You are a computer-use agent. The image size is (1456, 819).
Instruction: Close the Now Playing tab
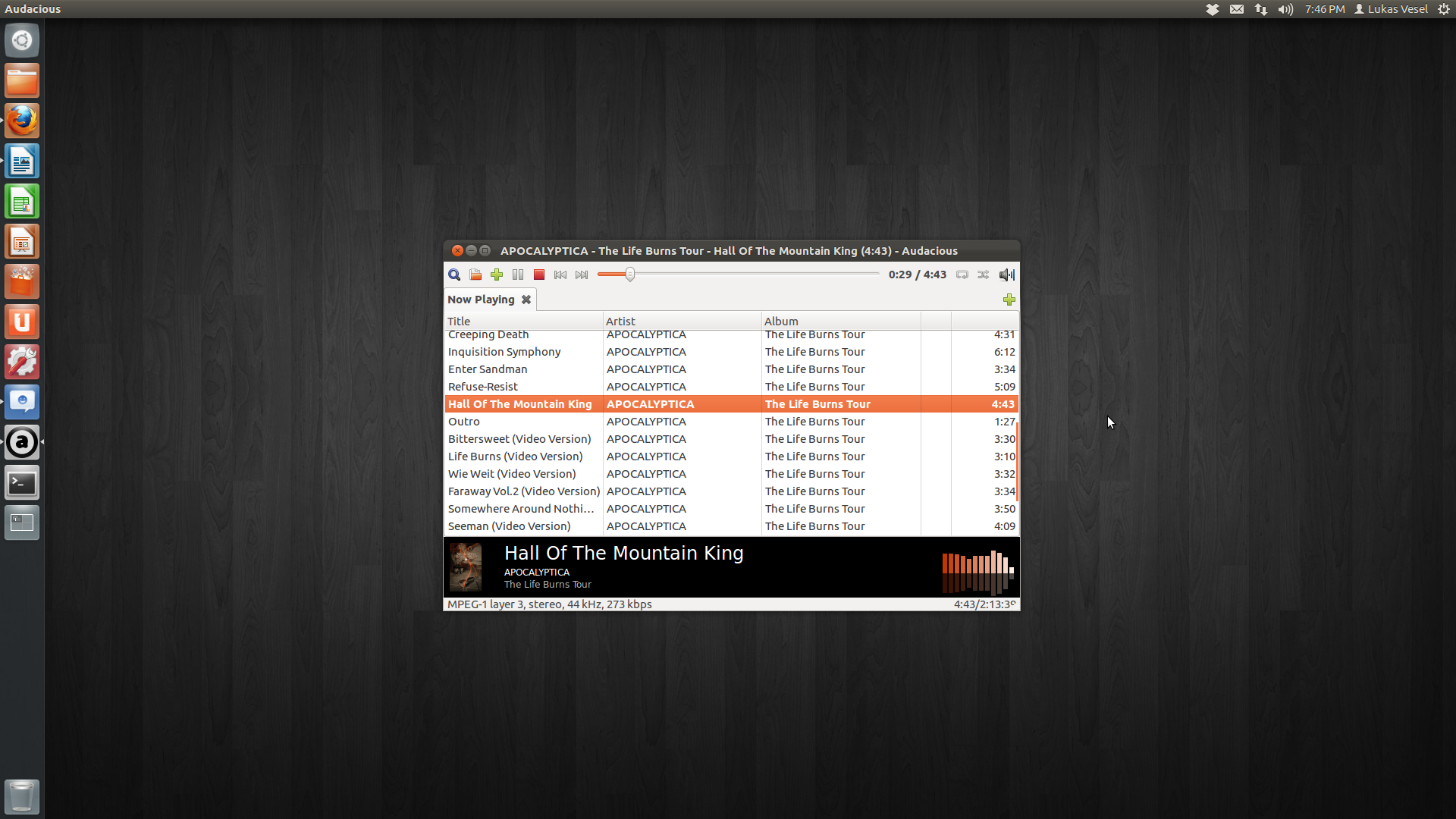click(526, 300)
